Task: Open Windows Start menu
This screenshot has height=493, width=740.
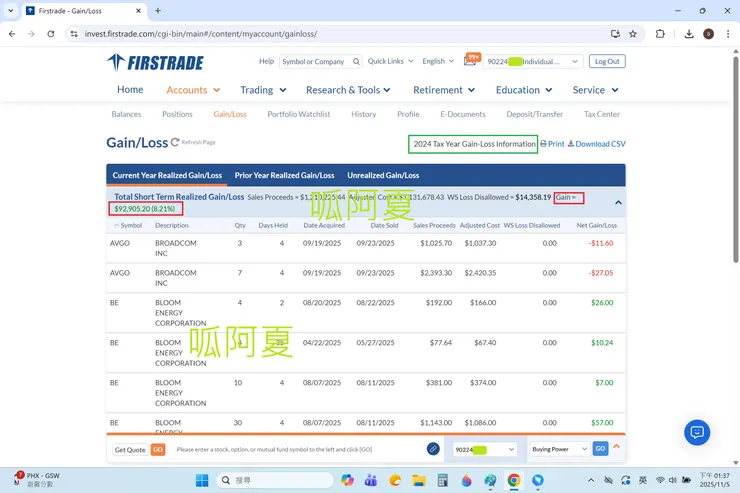Action: (x=202, y=480)
